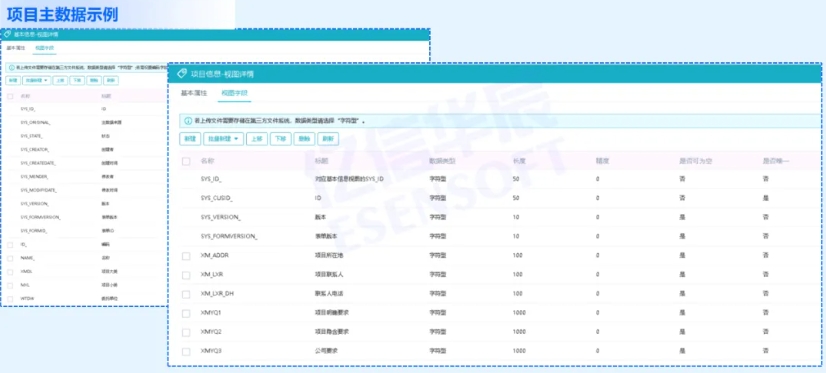Click 长度 column header
The height and width of the screenshot is (373, 826).
pyautogui.click(x=519, y=161)
